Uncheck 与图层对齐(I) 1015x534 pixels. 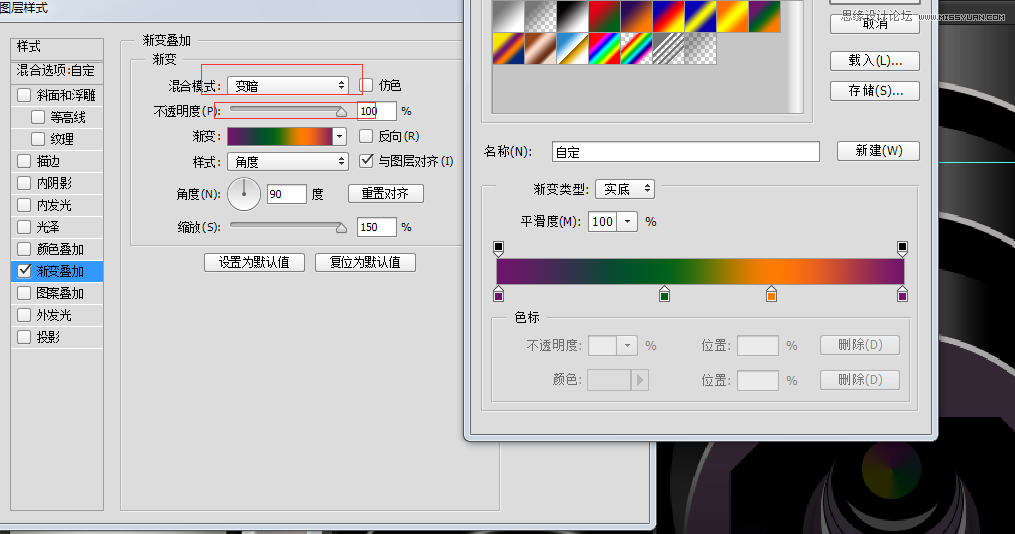click(366, 161)
